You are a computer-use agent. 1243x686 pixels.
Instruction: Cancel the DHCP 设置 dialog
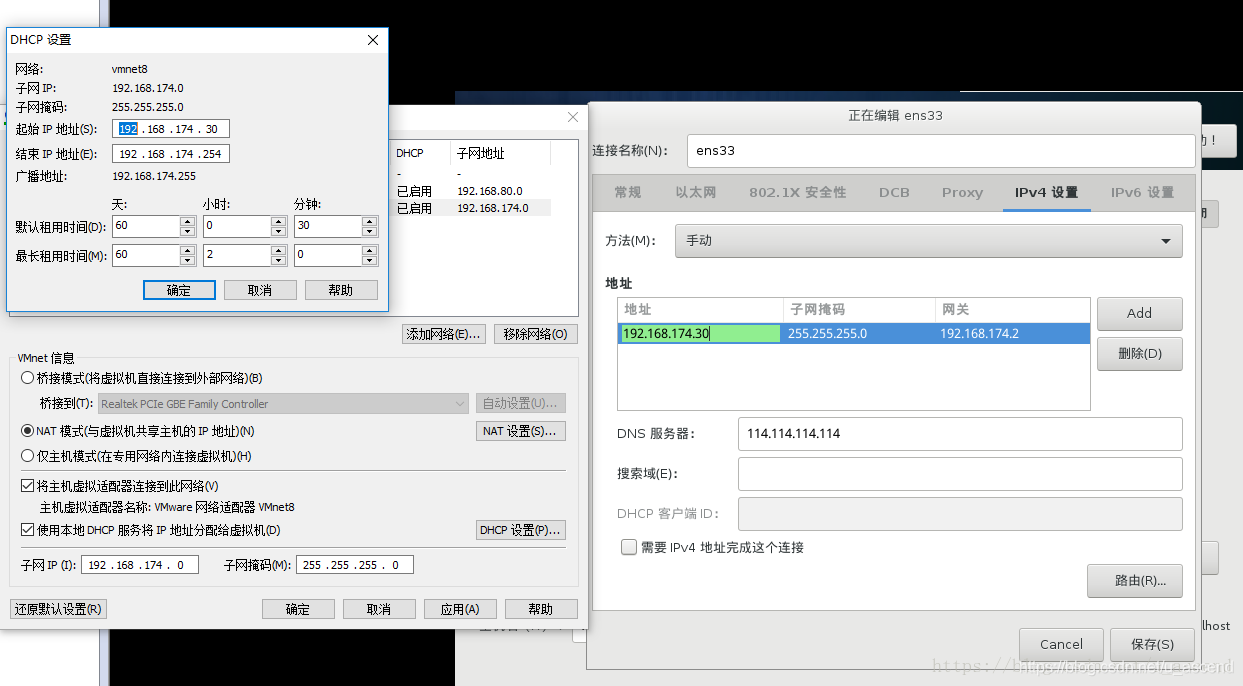point(260,290)
